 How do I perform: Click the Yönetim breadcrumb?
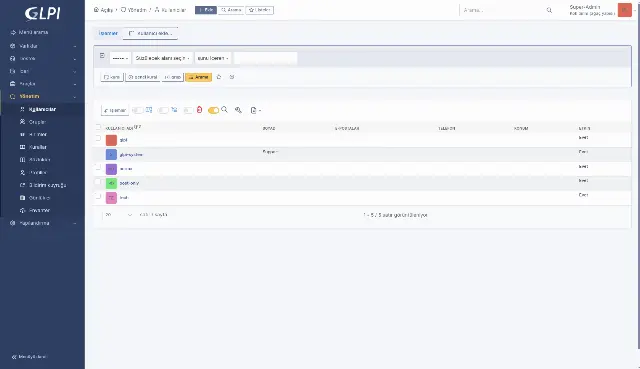pos(133,10)
